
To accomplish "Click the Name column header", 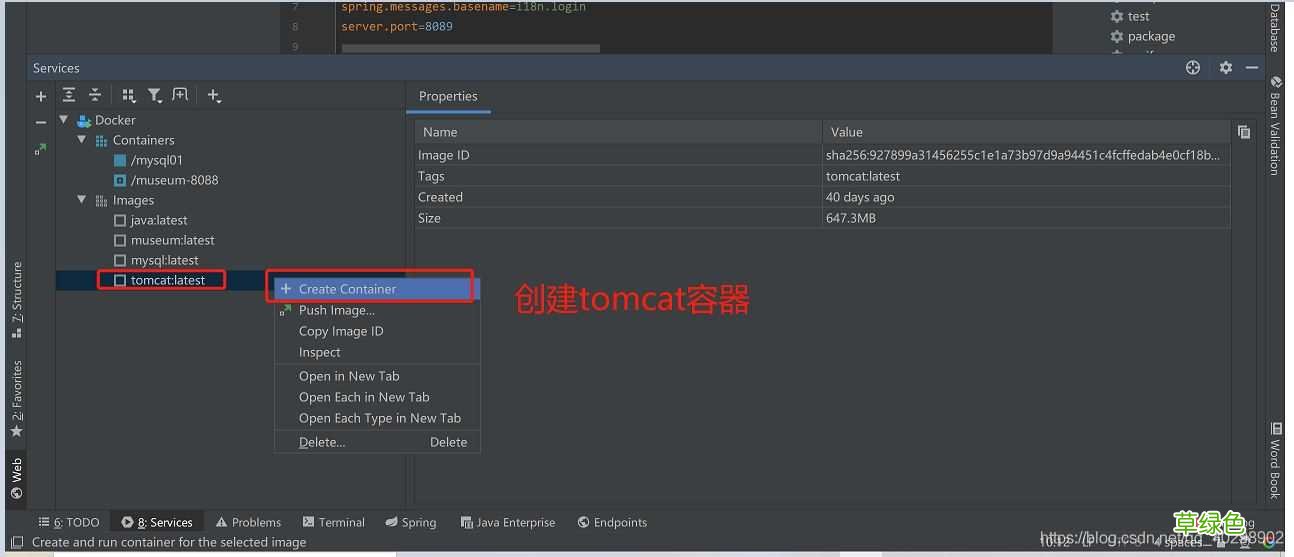I will (618, 132).
